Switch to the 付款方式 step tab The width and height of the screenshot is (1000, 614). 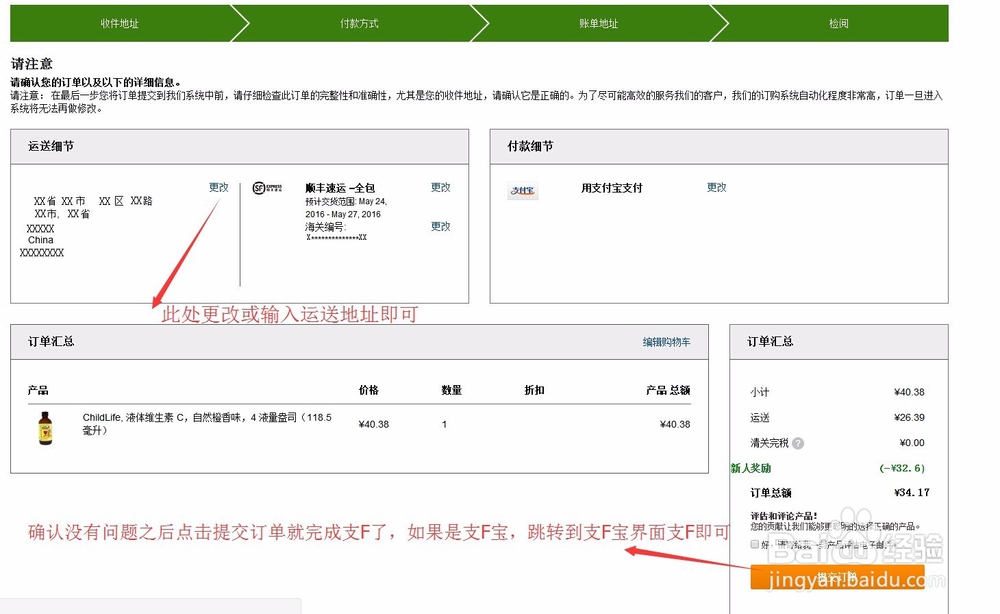click(x=360, y=21)
